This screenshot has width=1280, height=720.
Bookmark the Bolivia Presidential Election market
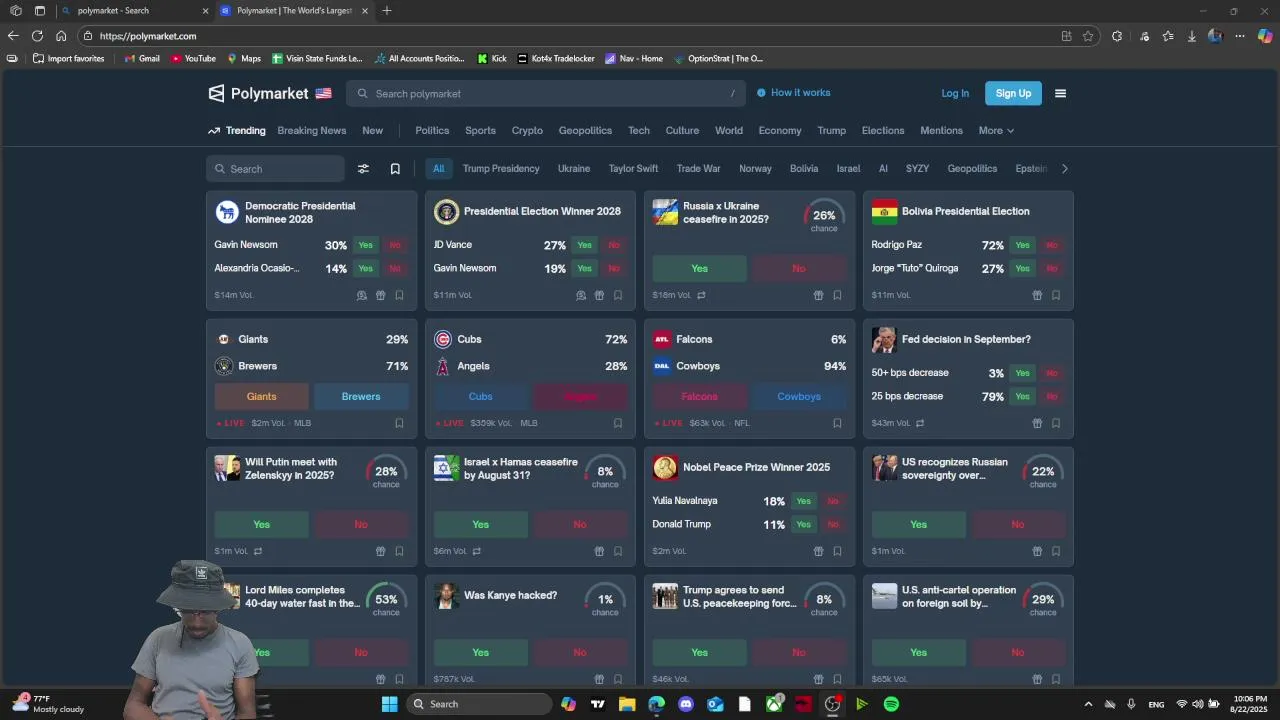[x=1056, y=295]
